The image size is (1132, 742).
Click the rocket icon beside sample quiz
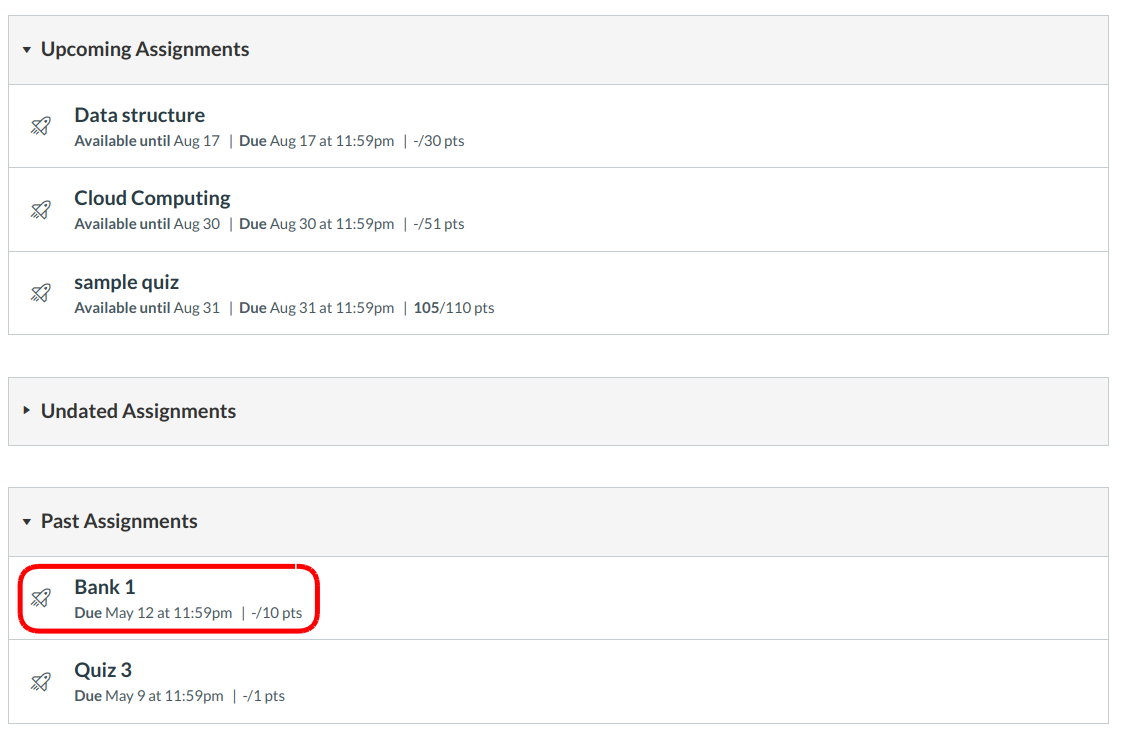click(40, 293)
